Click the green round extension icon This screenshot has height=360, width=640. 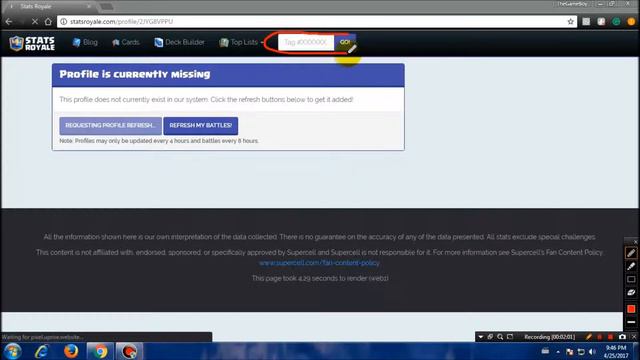pyautogui.click(x=616, y=22)
